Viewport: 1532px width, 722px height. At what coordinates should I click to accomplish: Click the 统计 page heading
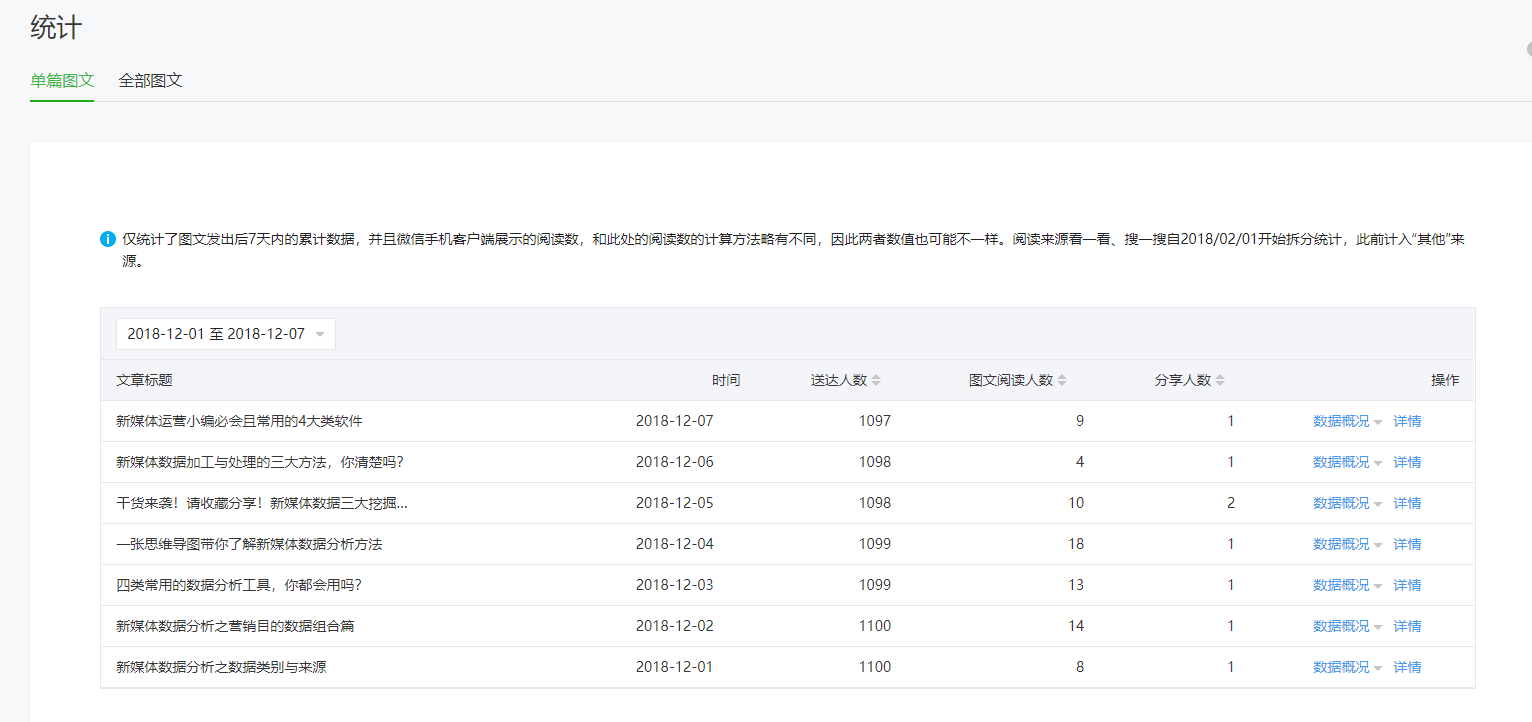(56, 28)
